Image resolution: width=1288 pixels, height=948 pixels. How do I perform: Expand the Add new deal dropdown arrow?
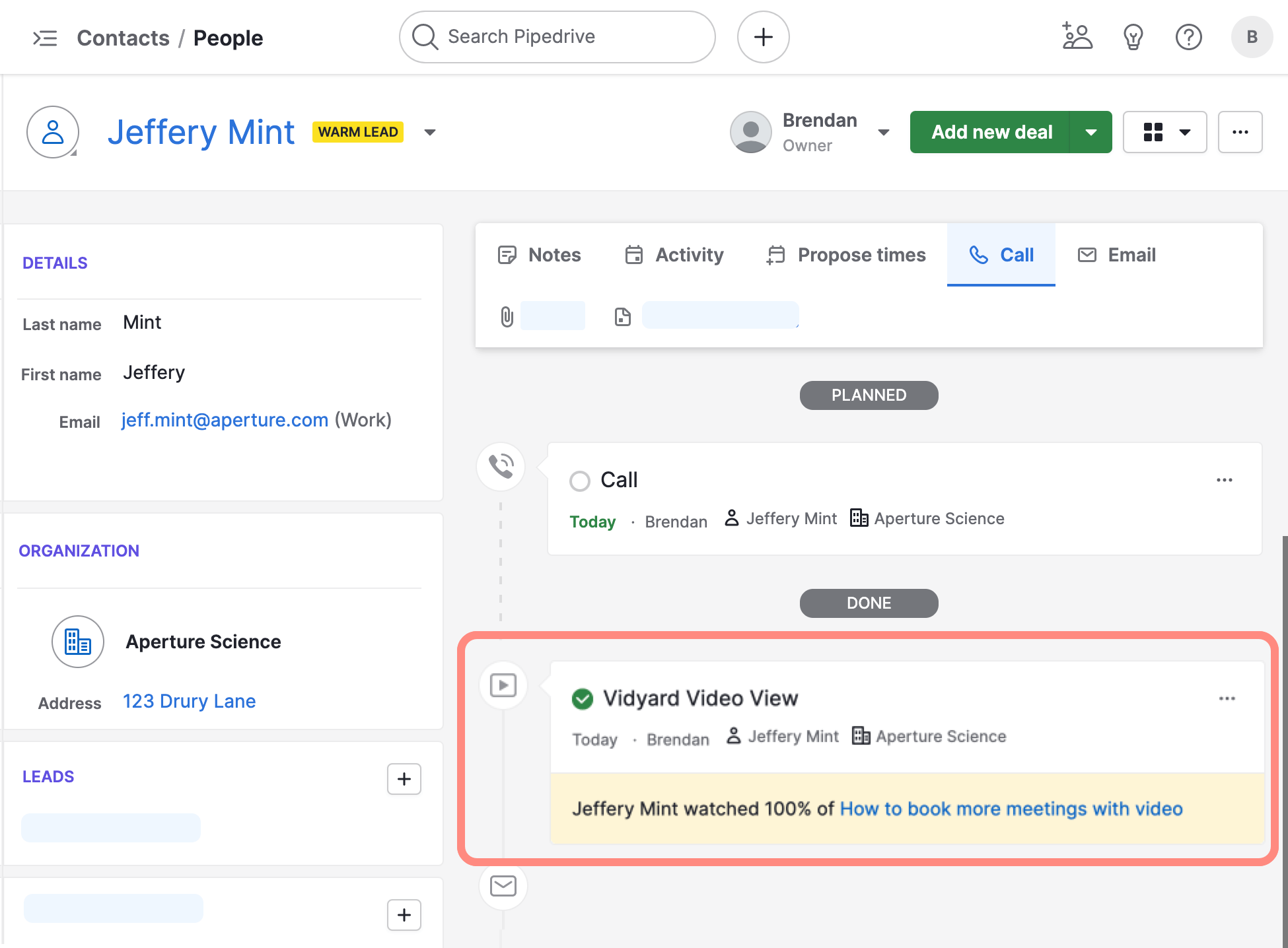pyautogui.click(x=1091, y=132)
